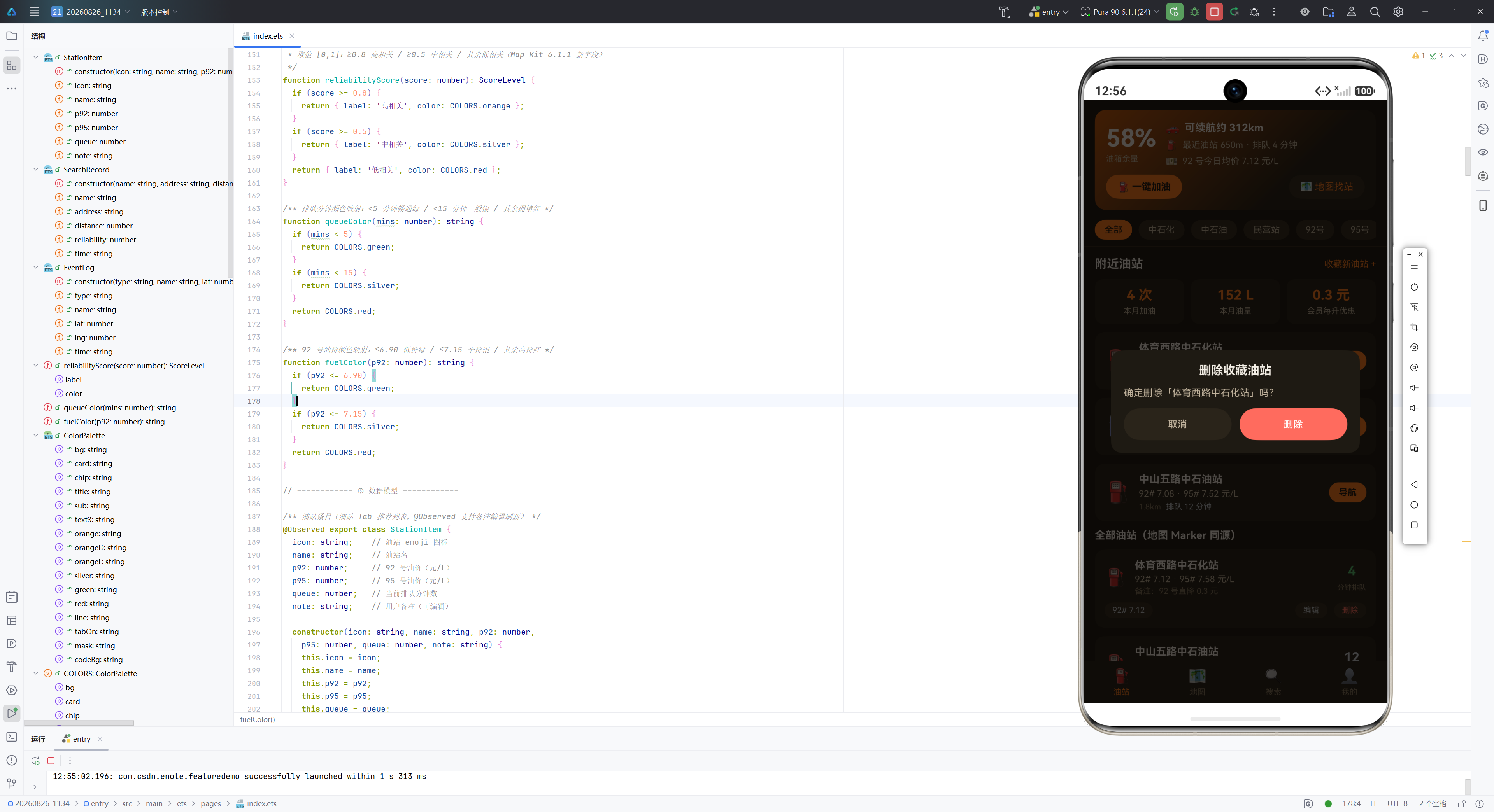Open search everywhere magnifier
The height and width of the screenshot is (812, 1494).
(x=1375, y=12)
